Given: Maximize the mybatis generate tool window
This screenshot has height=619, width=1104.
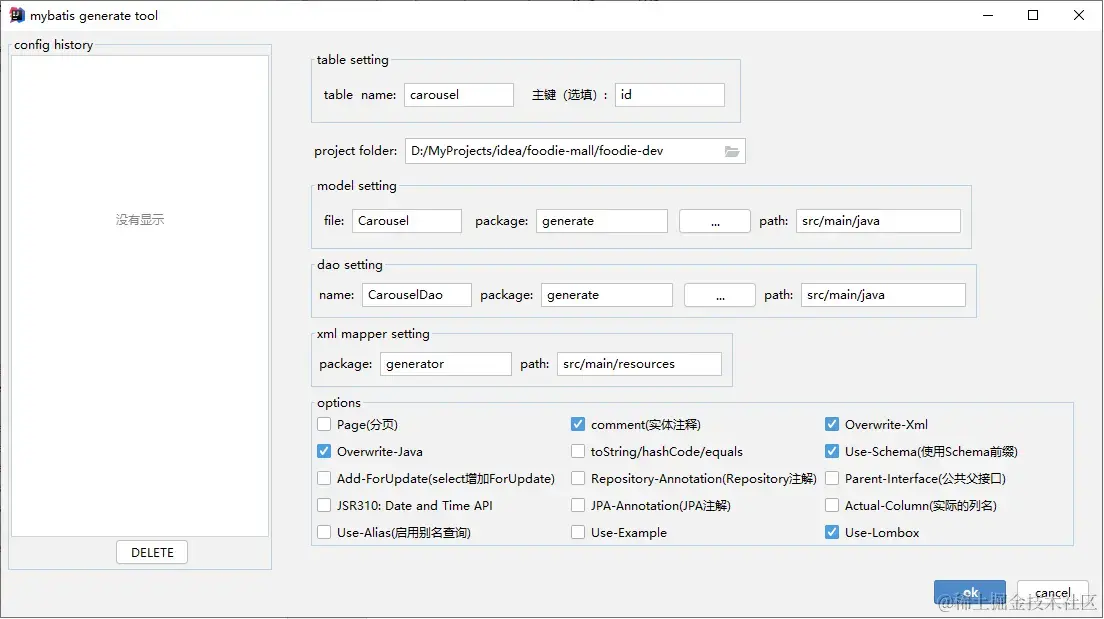Looking at the screenshot, I should (1033, 15).
